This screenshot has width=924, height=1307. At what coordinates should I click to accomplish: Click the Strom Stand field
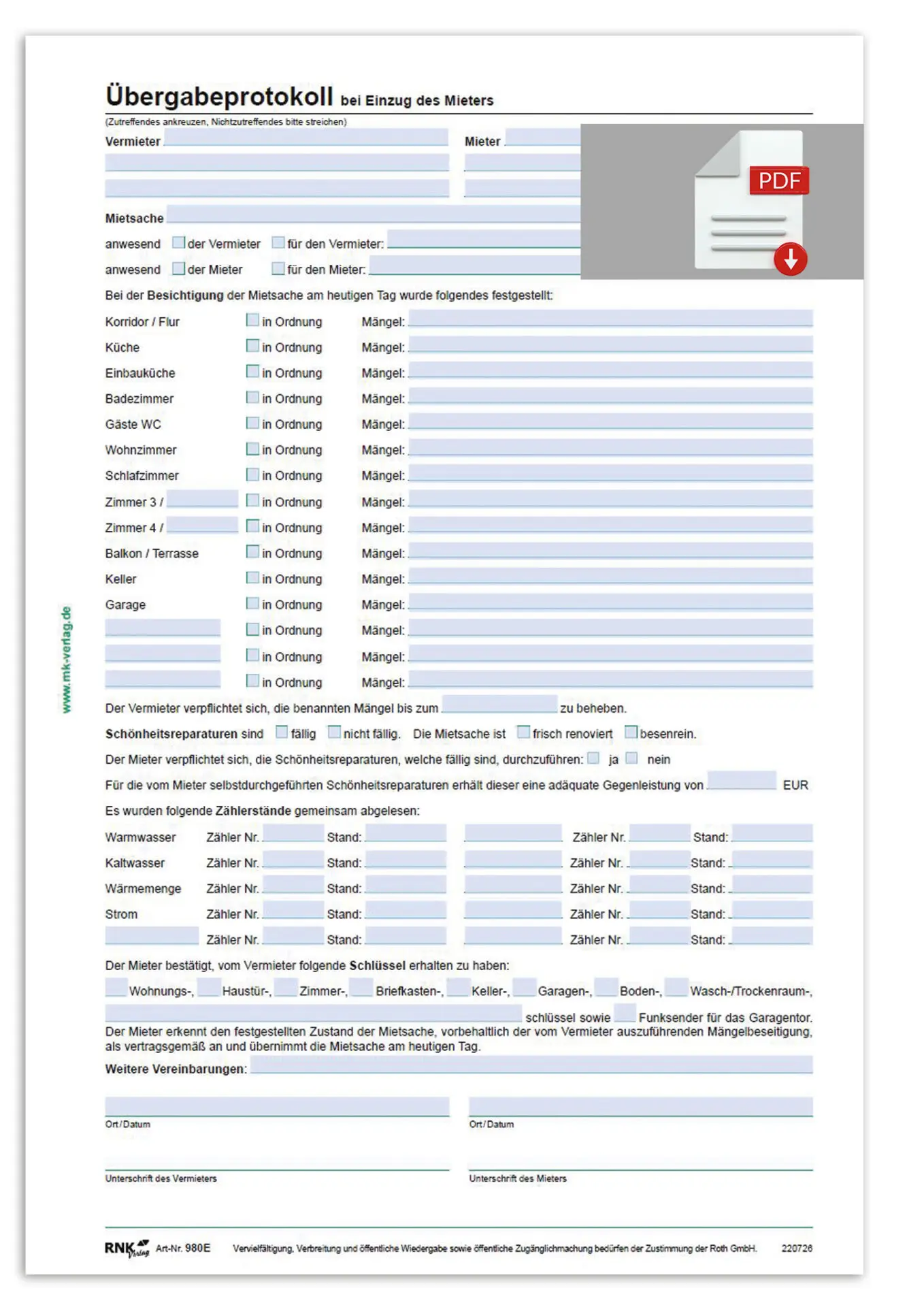406,911
